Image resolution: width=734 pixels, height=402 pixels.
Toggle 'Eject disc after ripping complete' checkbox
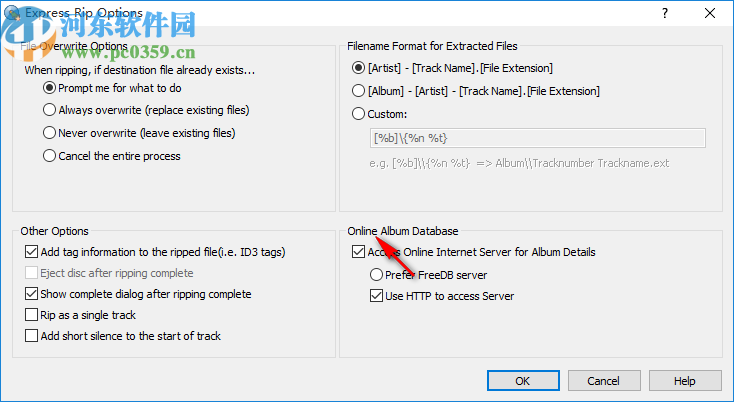pos(32,273)
